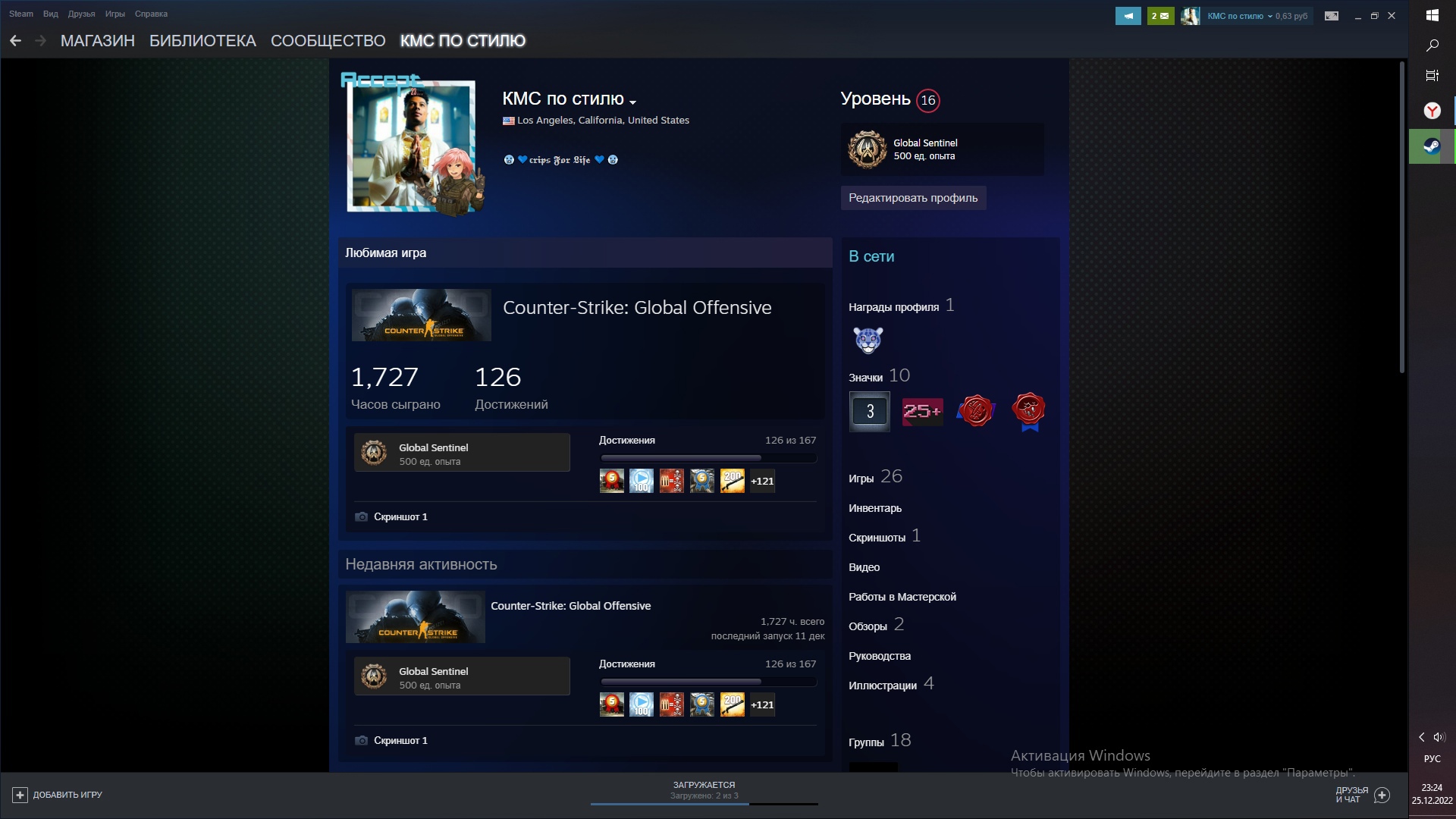
Task: Click achievements progress bar in Недавняя активность
Action: [708, 682]
